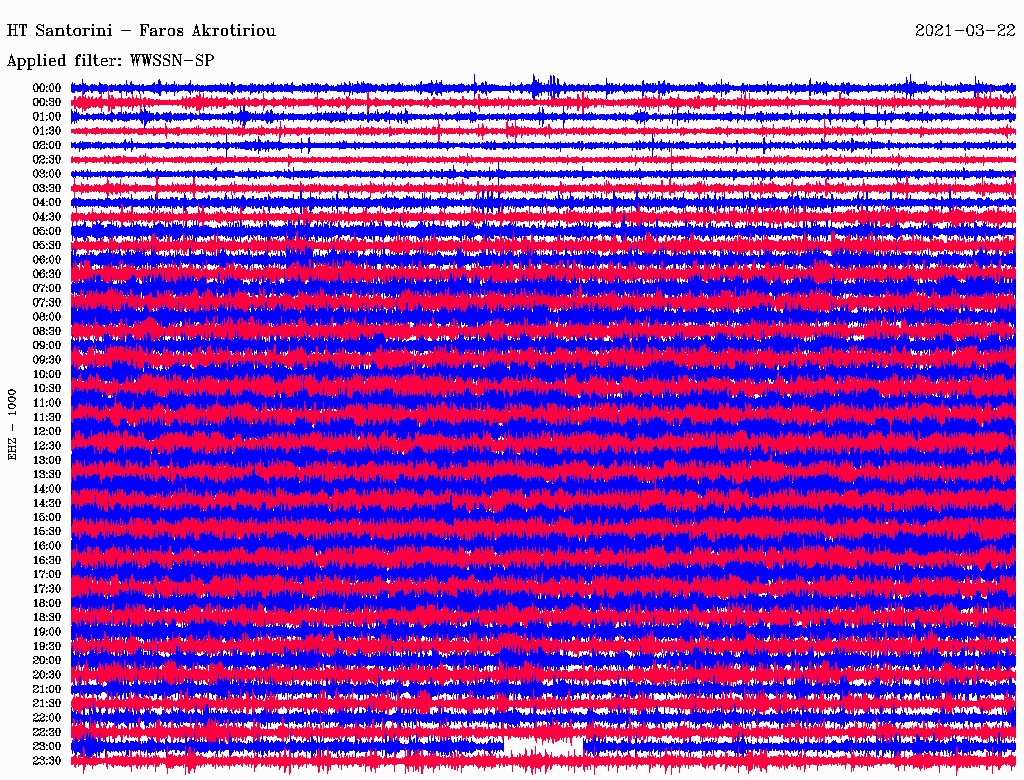Click the EHZ – 1000 axis label
Image resolution: width=1024 pixels, height=780 pixels.
pos(12,425)
